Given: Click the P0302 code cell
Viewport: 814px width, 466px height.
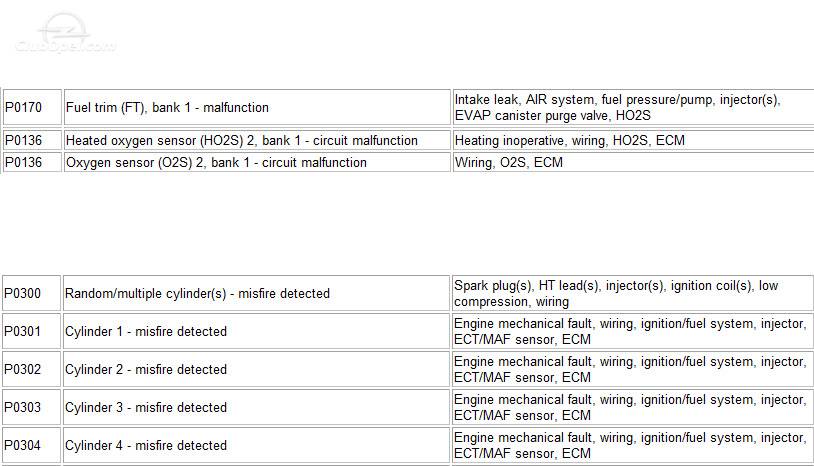Looking at the screenshot, I should (31, 369).
